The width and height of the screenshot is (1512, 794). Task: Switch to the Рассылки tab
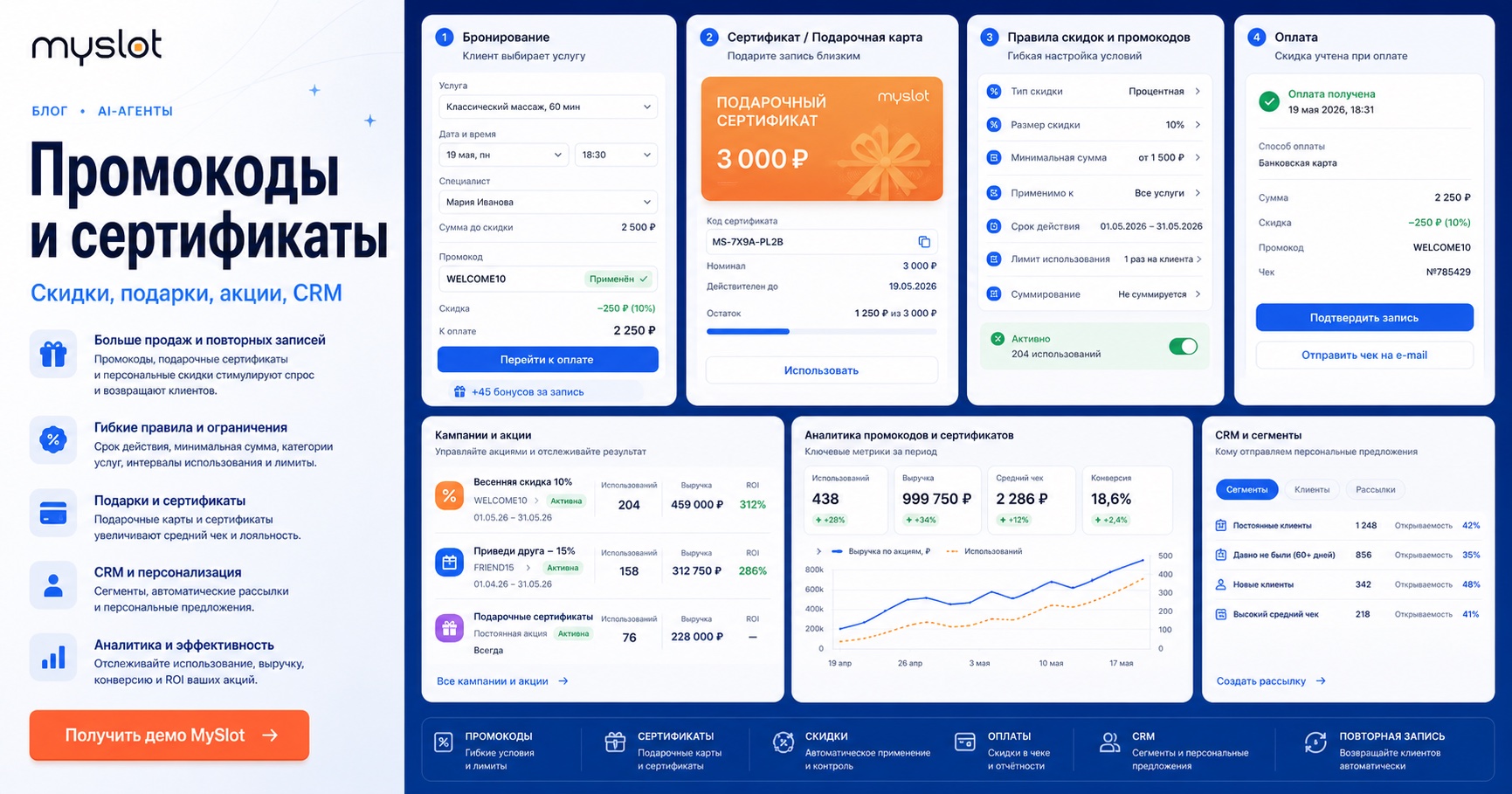(x=1375, y=490)
